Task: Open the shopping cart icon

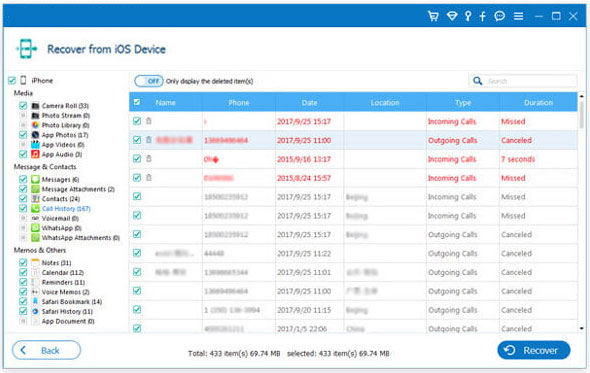Action: [x=433, y=16]
